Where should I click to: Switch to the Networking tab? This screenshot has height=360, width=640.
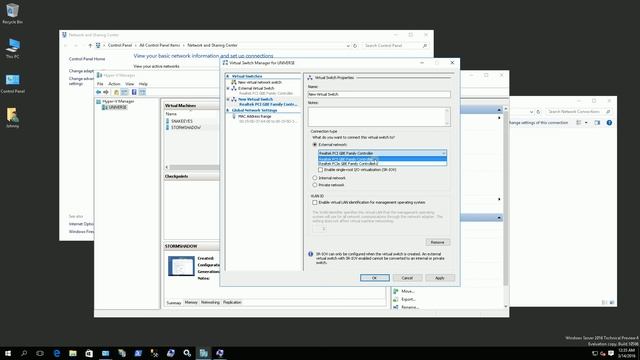coord(210,302)
